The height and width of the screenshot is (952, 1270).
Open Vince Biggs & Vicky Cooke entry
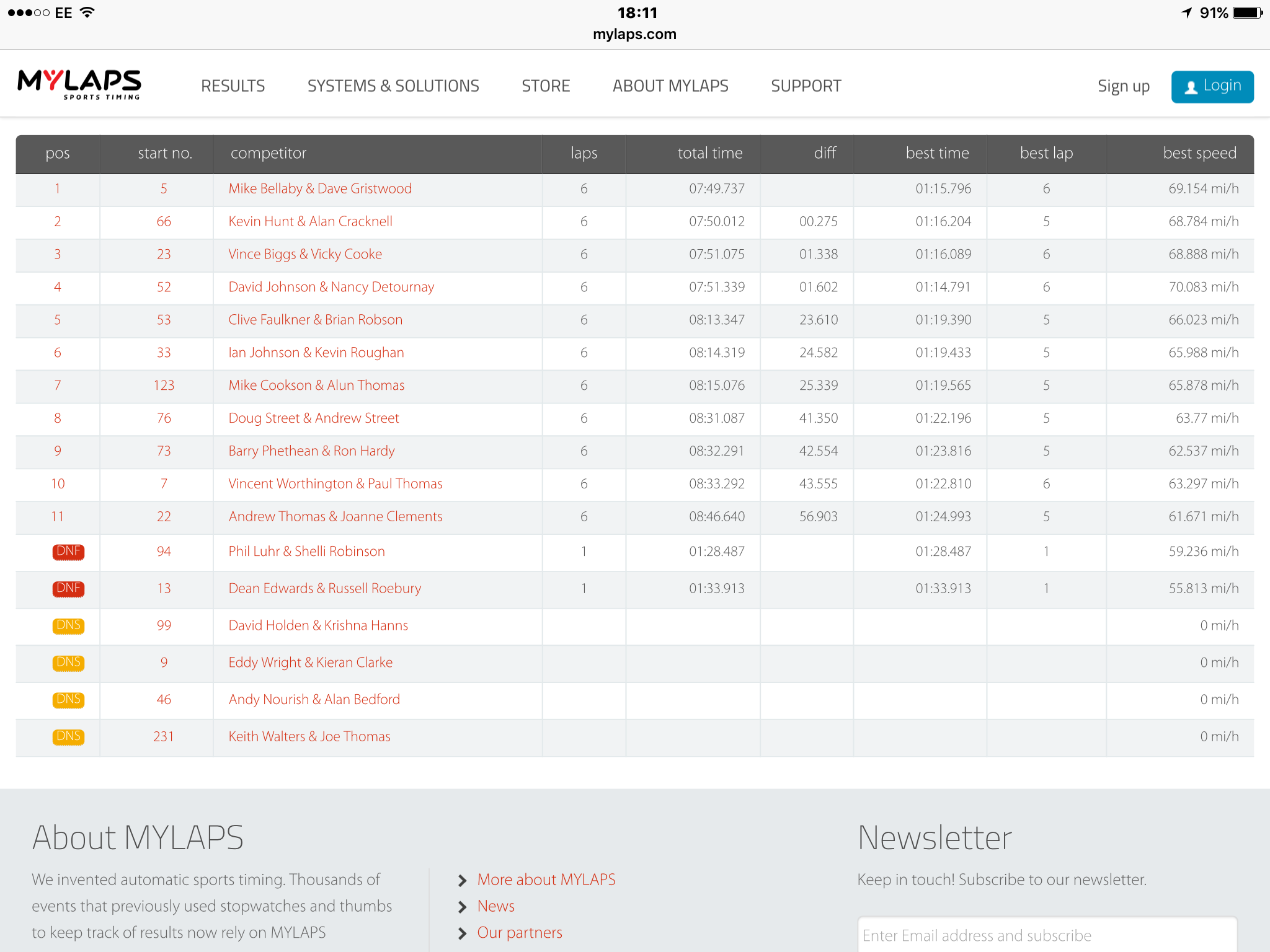tap(305, 254)
